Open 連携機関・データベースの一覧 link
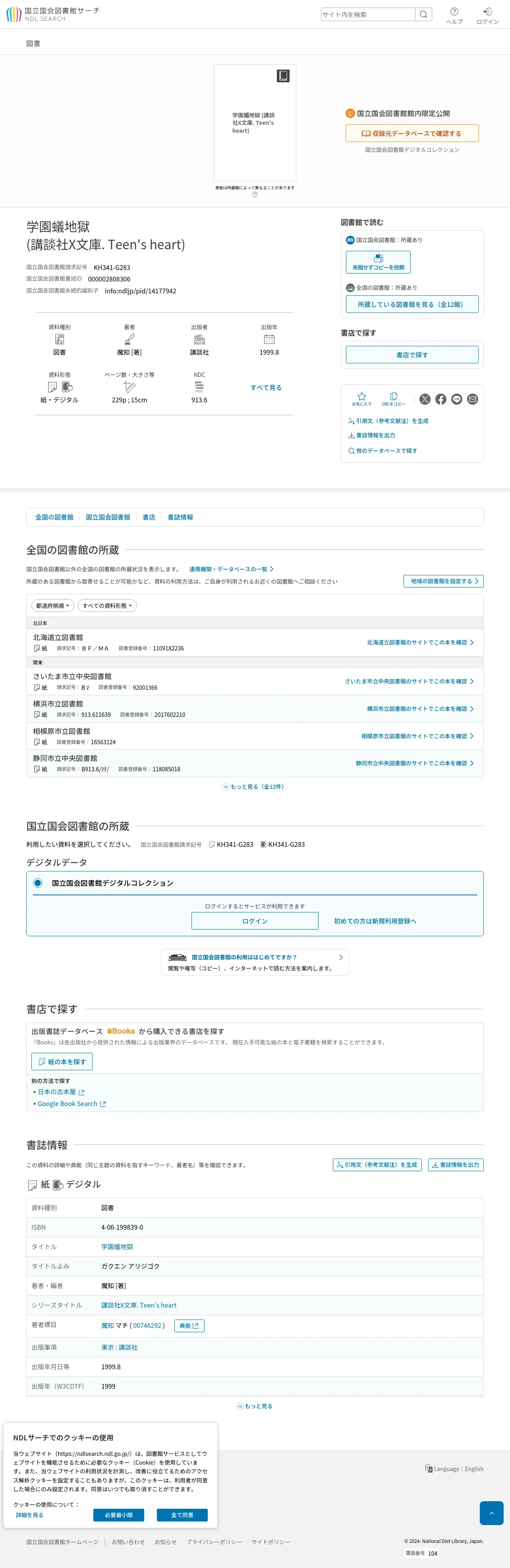 click(x=231, y=569)
